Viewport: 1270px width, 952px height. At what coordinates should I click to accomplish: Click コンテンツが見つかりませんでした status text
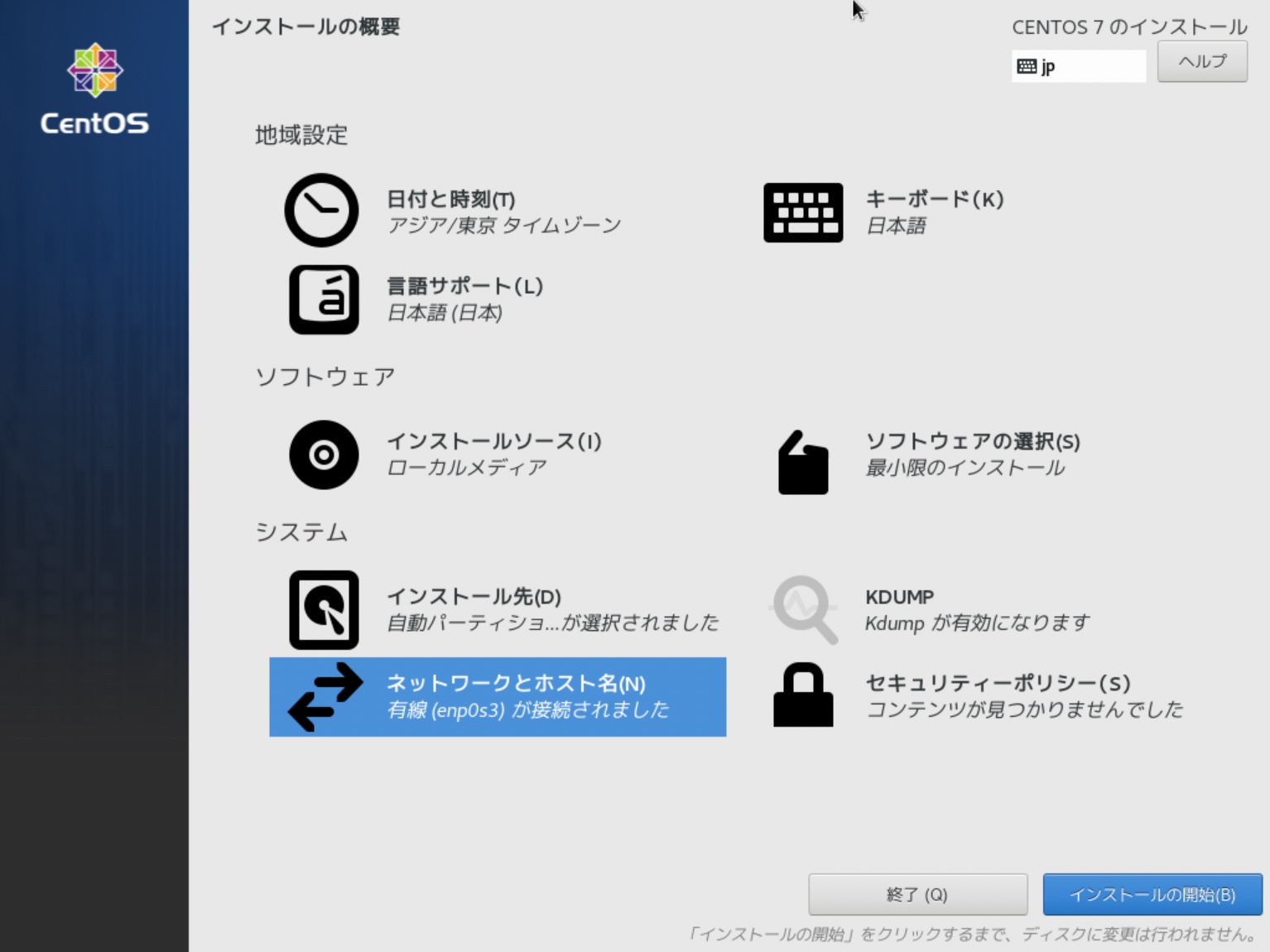[1025, 709]
